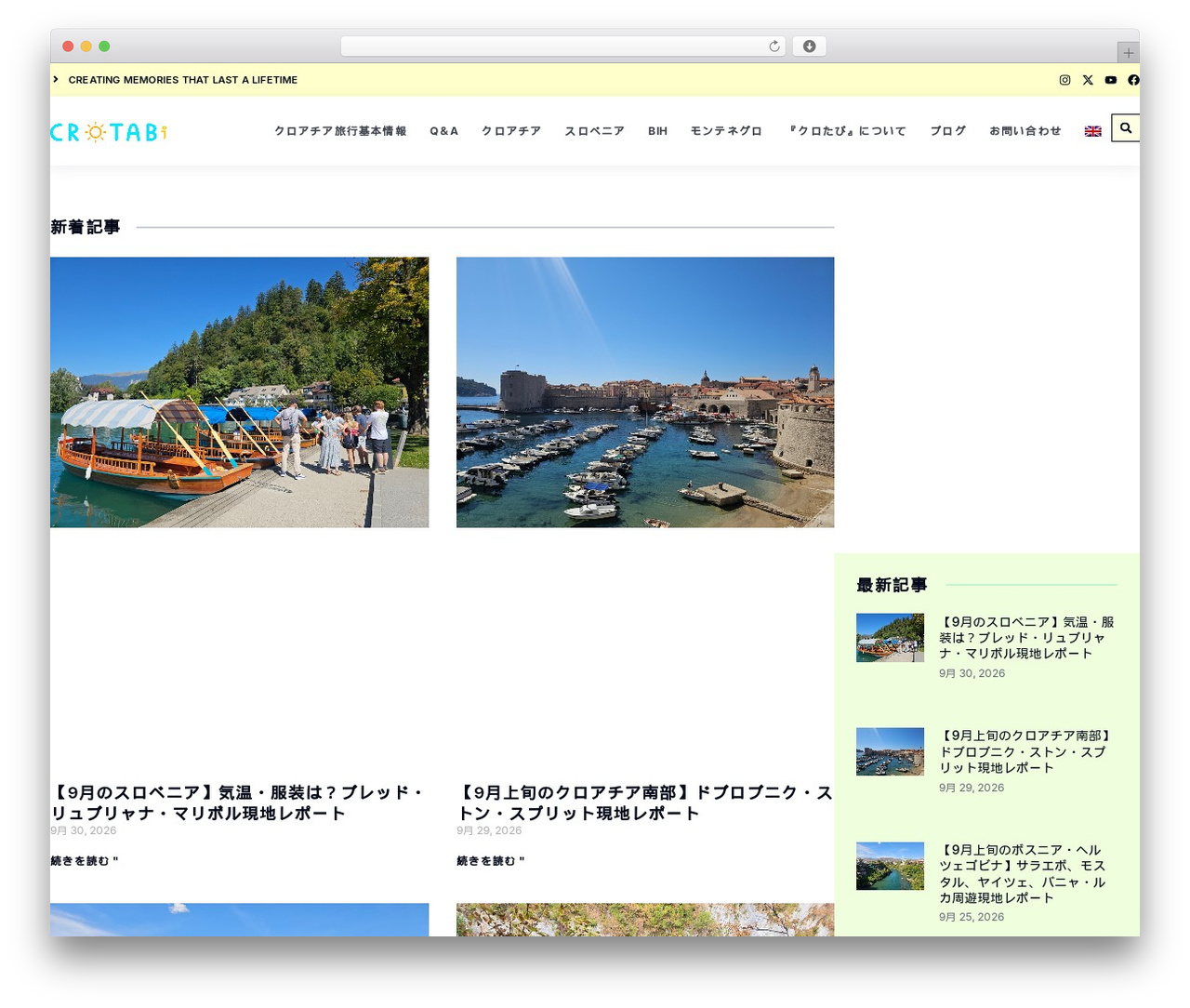The height and width of the screenshot is (1008, 1190).
Task: Open クロアチア旅行基本情報 menu
Action: (x=340, y=131)
